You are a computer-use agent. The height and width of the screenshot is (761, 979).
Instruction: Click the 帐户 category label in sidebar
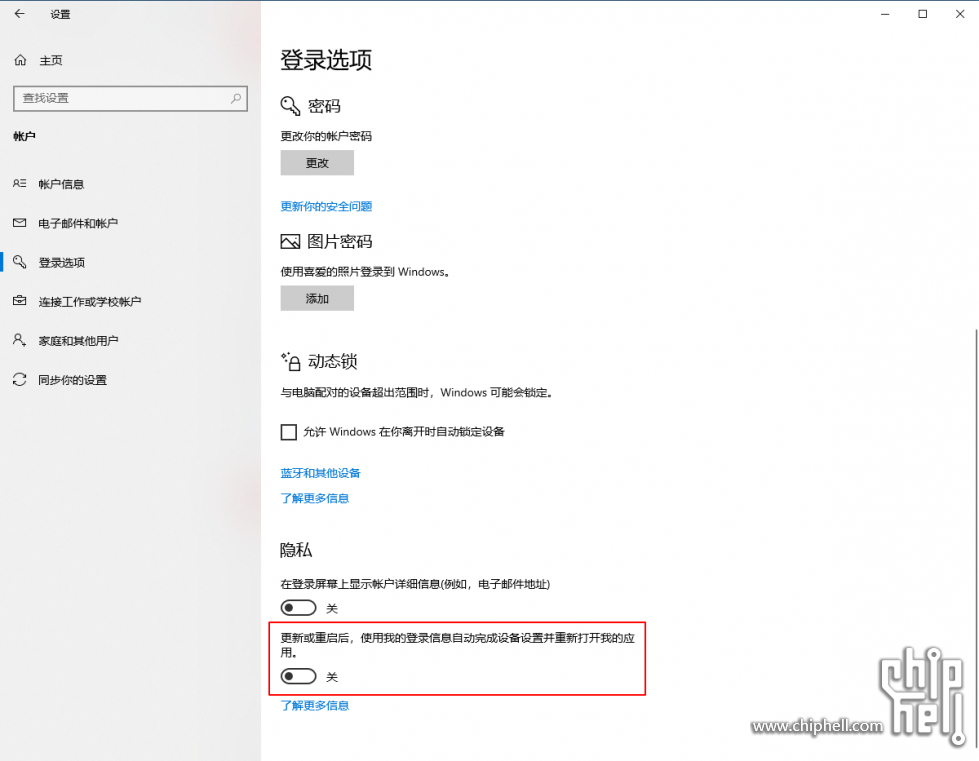click(x=24, y=136)
